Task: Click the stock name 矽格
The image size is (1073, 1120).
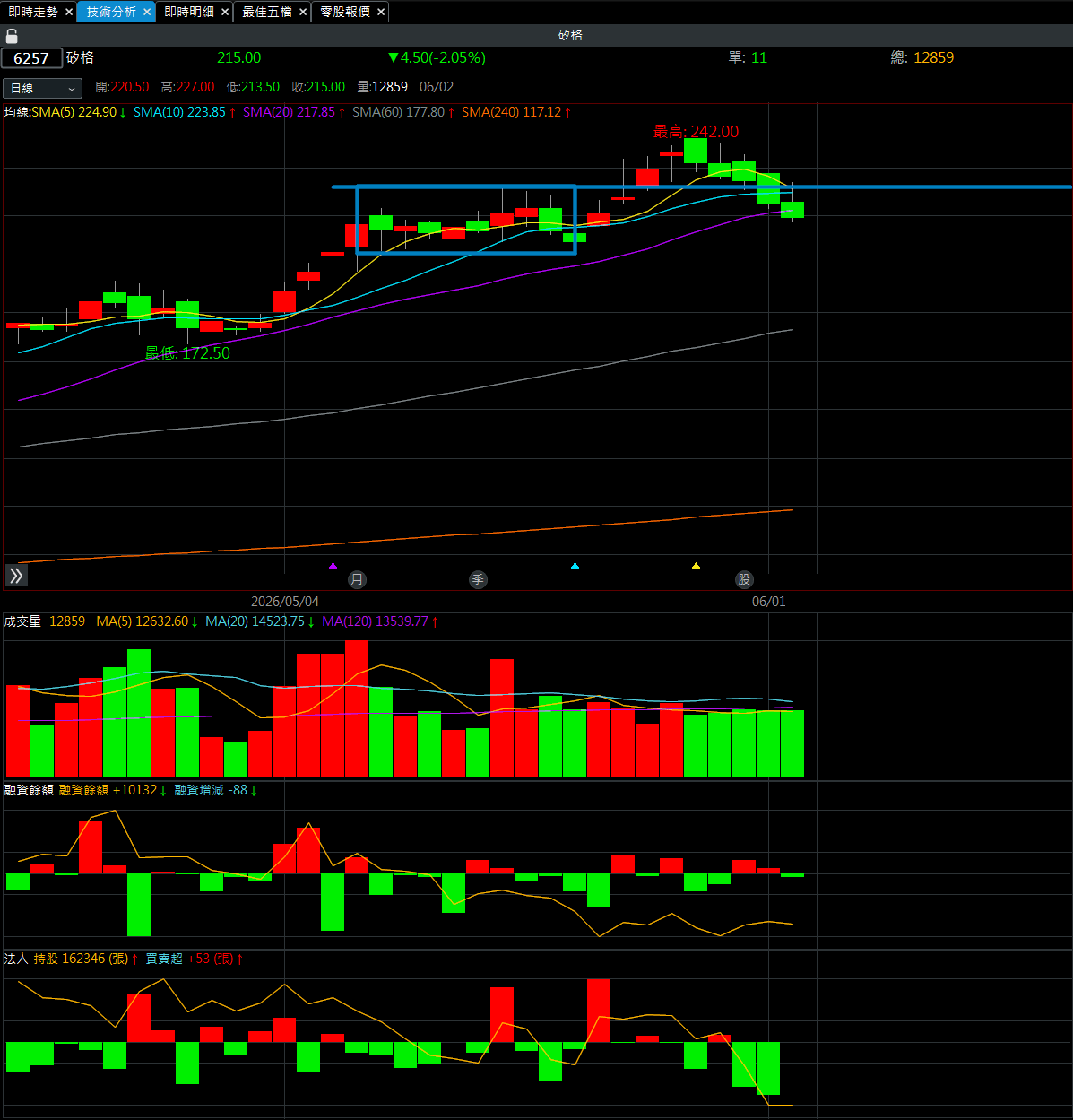Action: click(80, 57)
